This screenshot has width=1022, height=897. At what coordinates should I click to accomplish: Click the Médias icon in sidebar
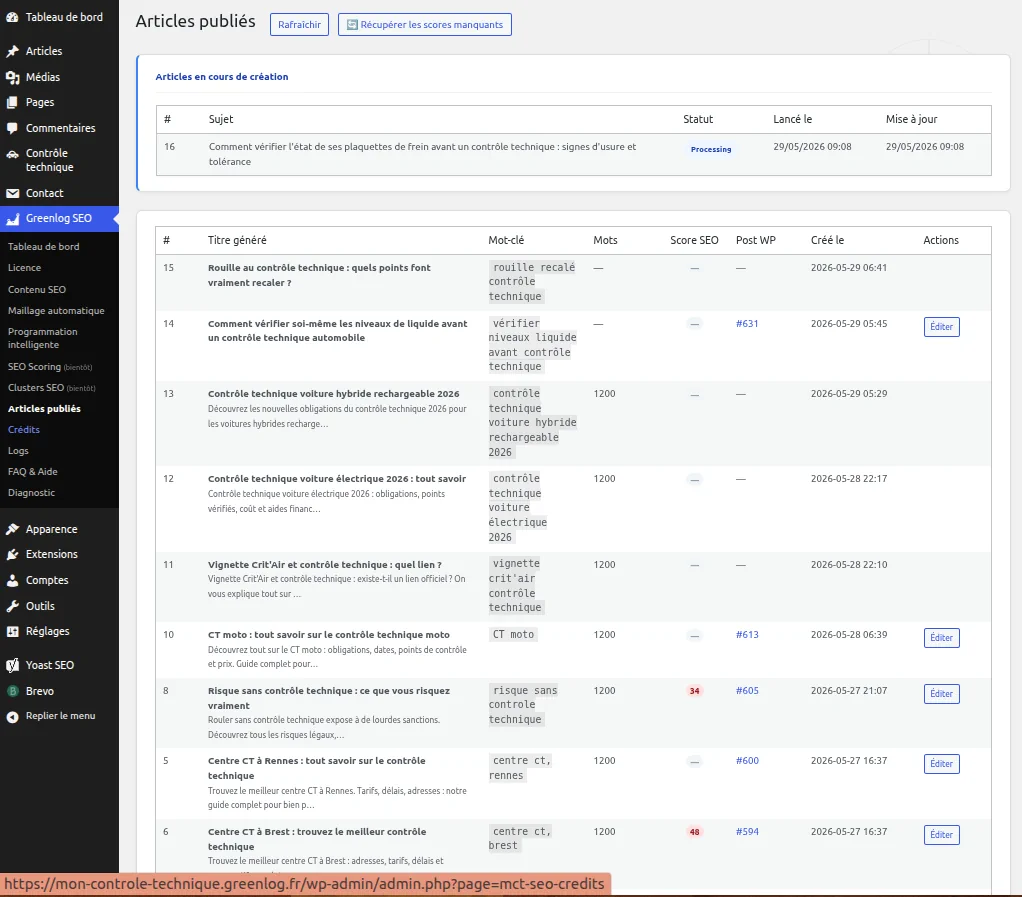pos(12,78)
